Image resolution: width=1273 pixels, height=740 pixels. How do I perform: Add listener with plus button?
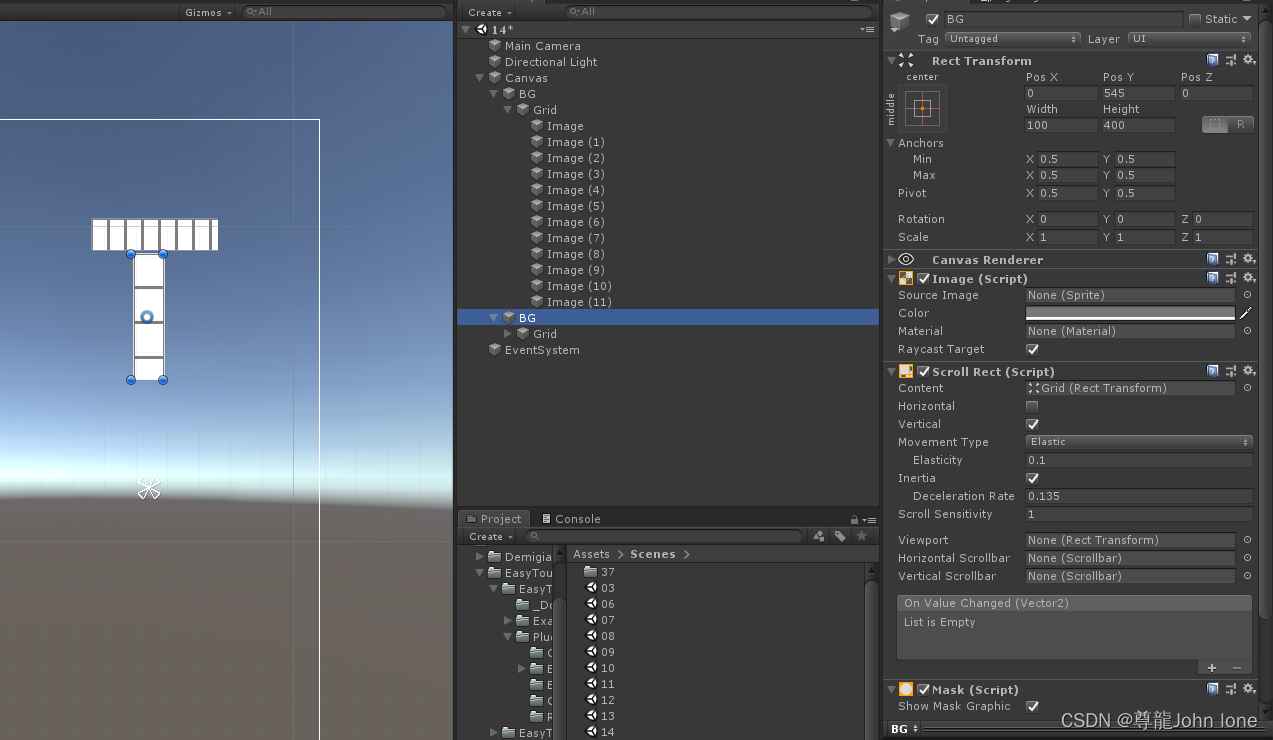(x=1212, y=668)
